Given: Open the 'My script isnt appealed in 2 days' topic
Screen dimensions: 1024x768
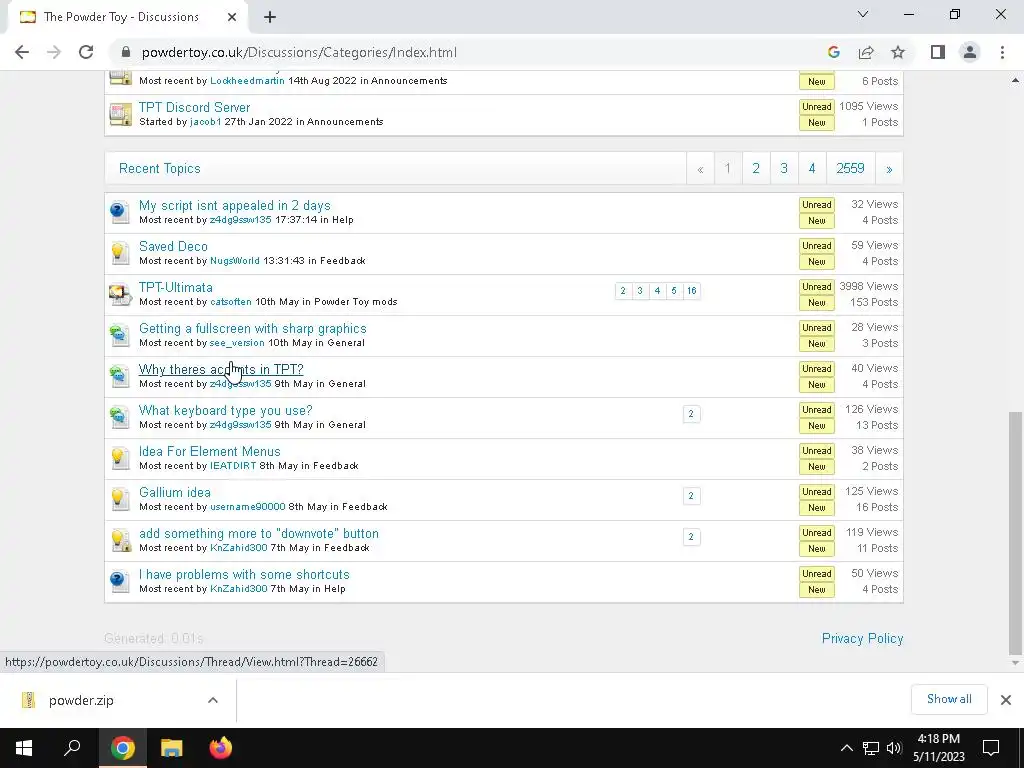Looking at the screenshot, I should (234, 206).
